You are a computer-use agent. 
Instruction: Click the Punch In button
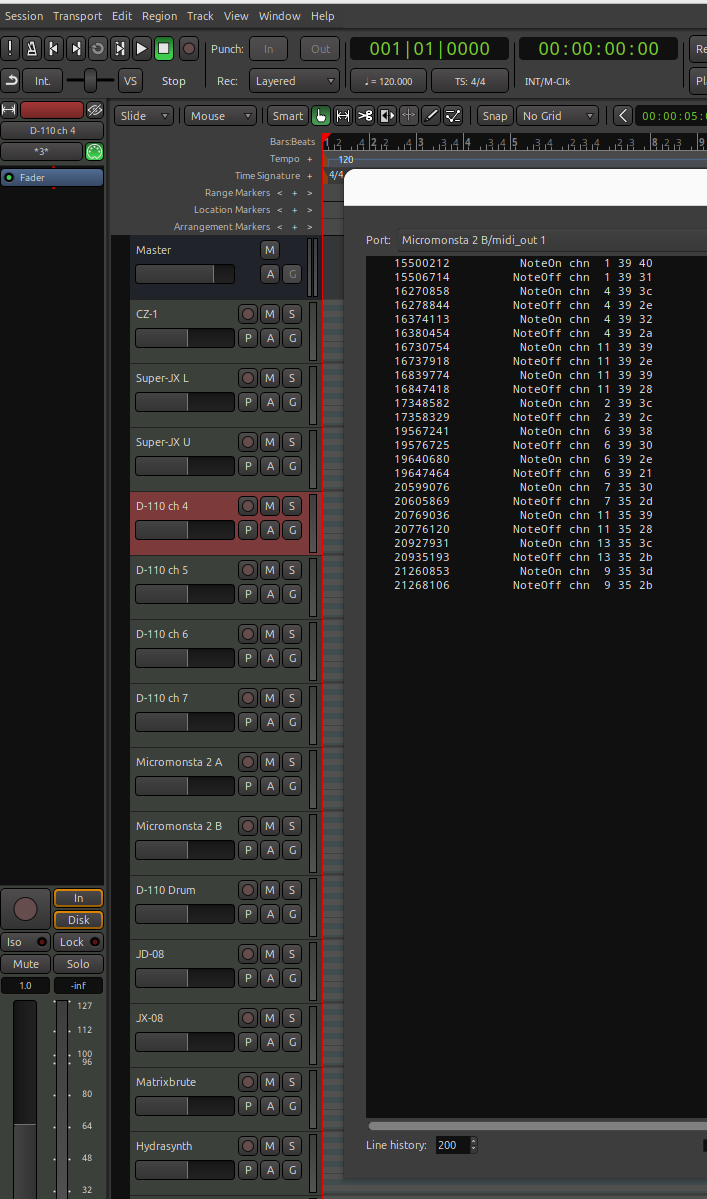[268, 48]
